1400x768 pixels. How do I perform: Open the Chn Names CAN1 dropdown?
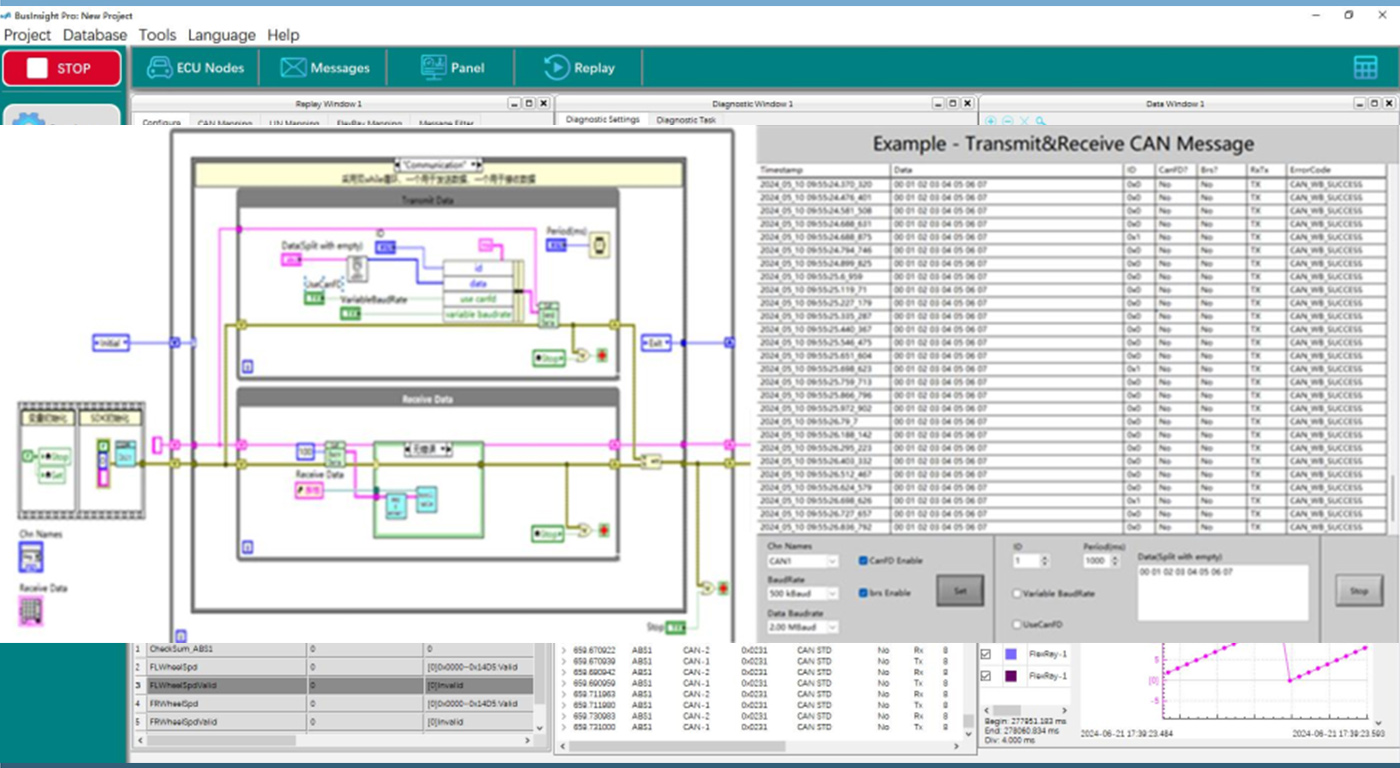pos(802,562)
